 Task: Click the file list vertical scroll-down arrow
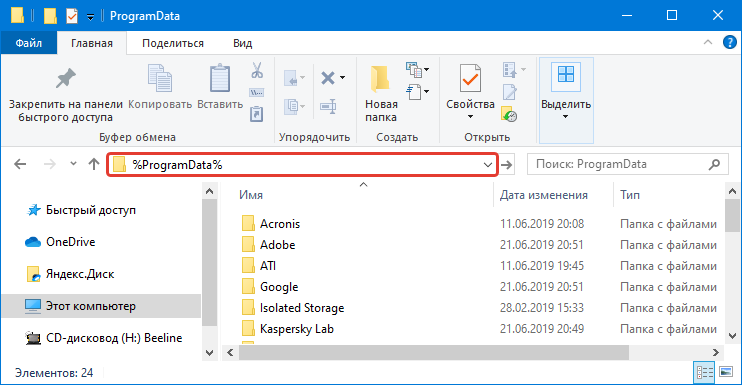[x=733, y=336]
